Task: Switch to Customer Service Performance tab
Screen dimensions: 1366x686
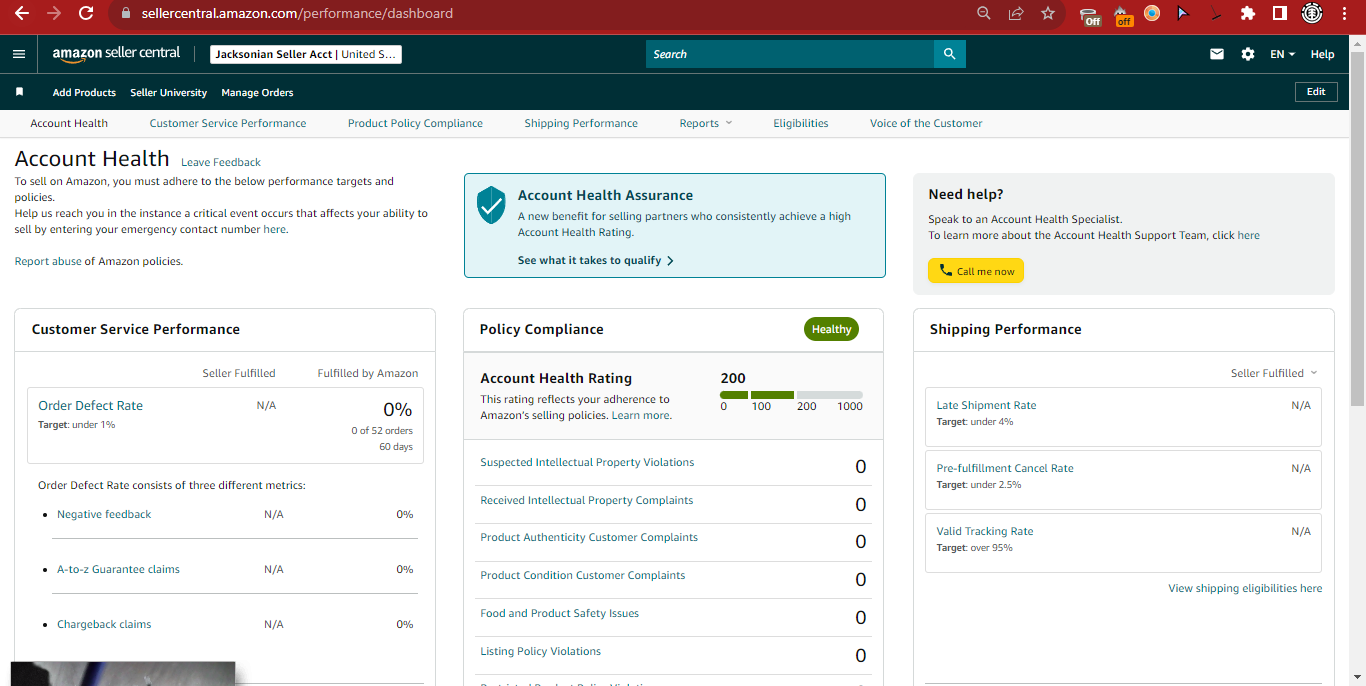Action: tap(228, 123)
